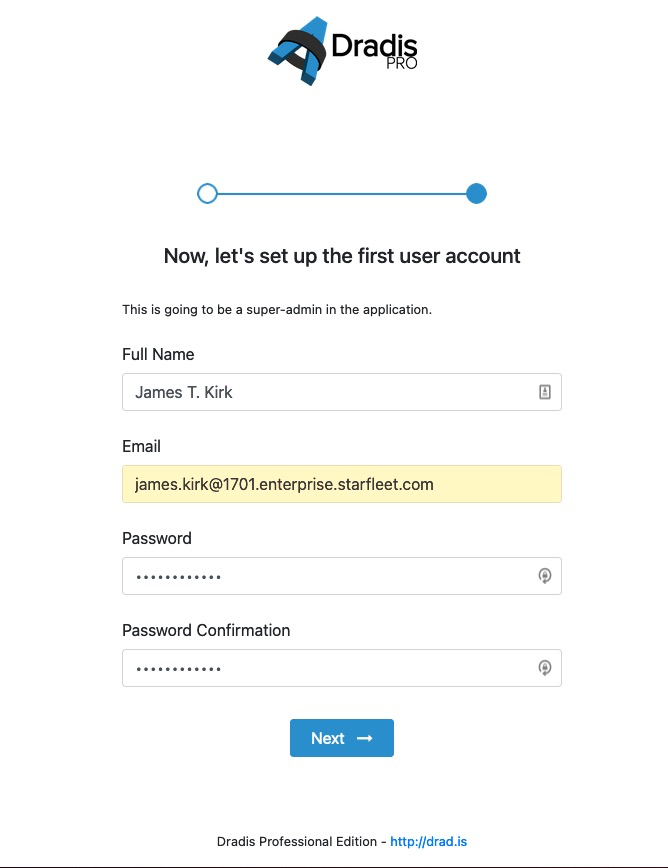Click the Password Confirmation label
Viewport: 668px width, 868px height.
[206, 630]
